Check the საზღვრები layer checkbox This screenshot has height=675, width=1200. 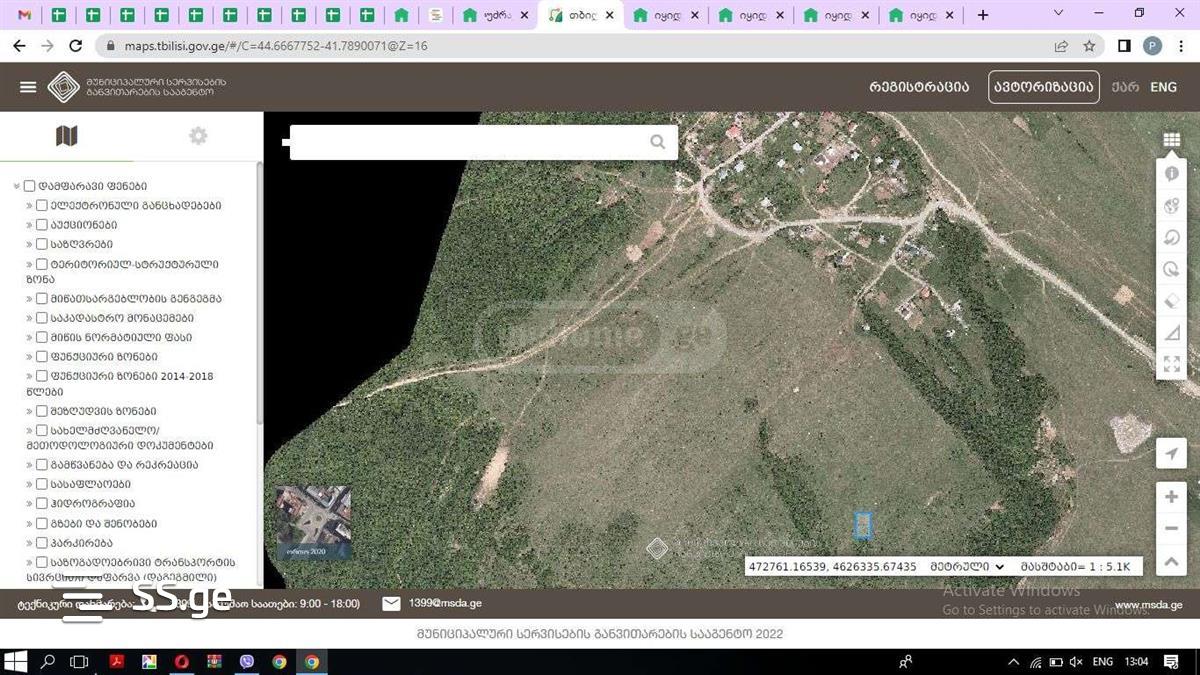(42, 244)
